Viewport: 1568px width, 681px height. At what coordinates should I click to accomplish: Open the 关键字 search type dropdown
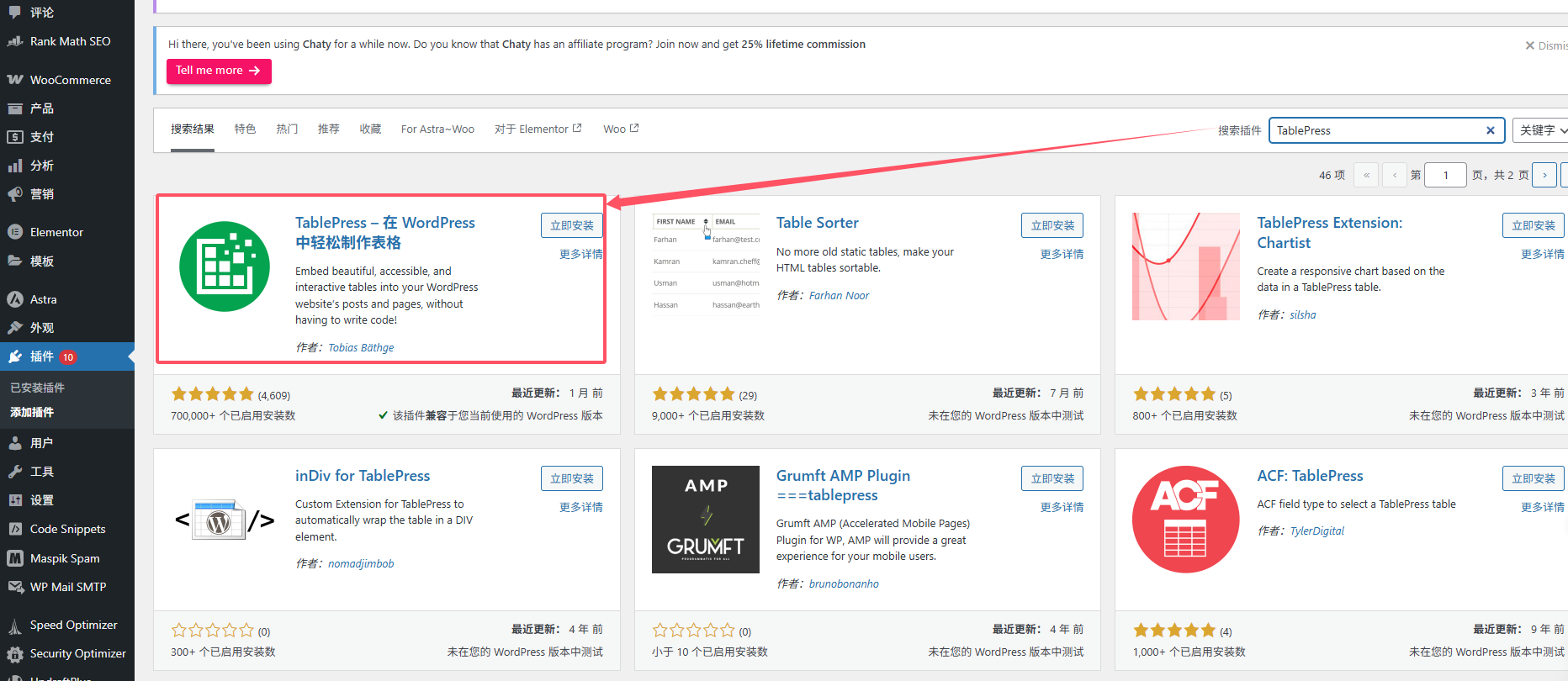point(1540,130)
